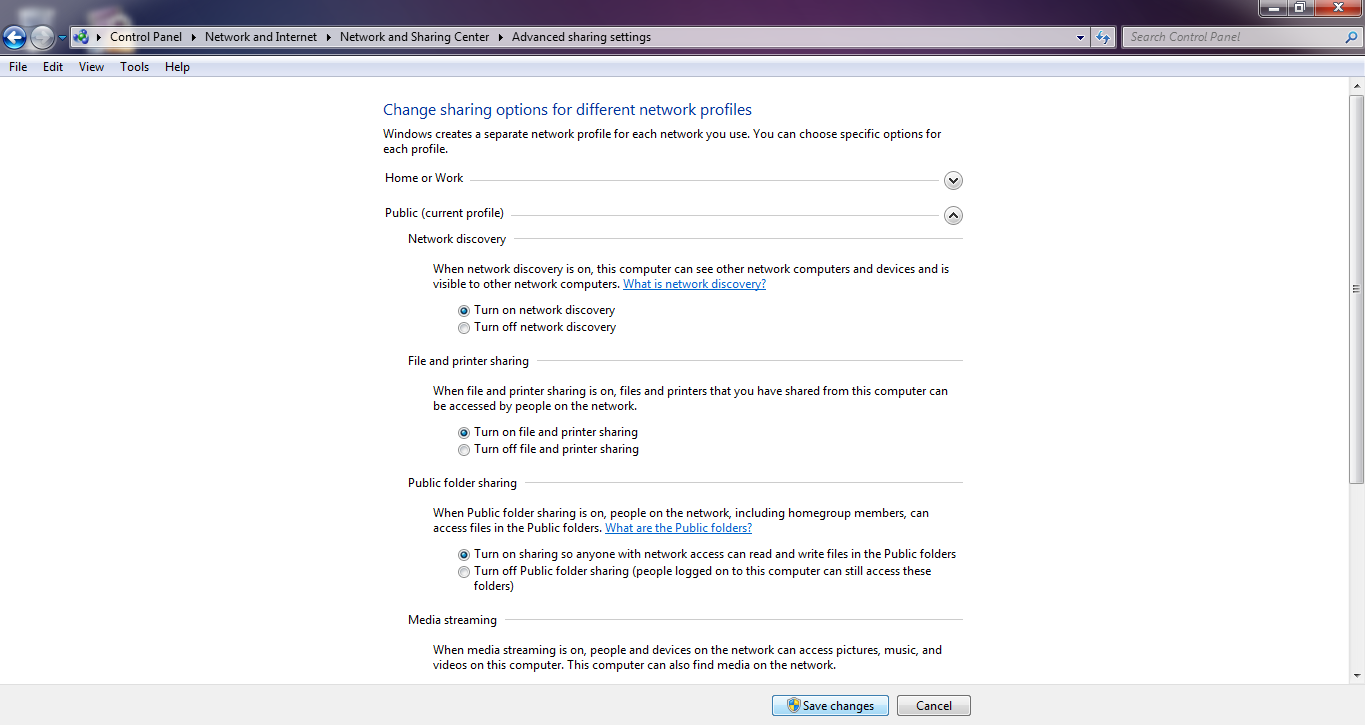Select Turn off Public folder sharing
The height and width of the screenshot is (725, 1365).
pos(463,571)
